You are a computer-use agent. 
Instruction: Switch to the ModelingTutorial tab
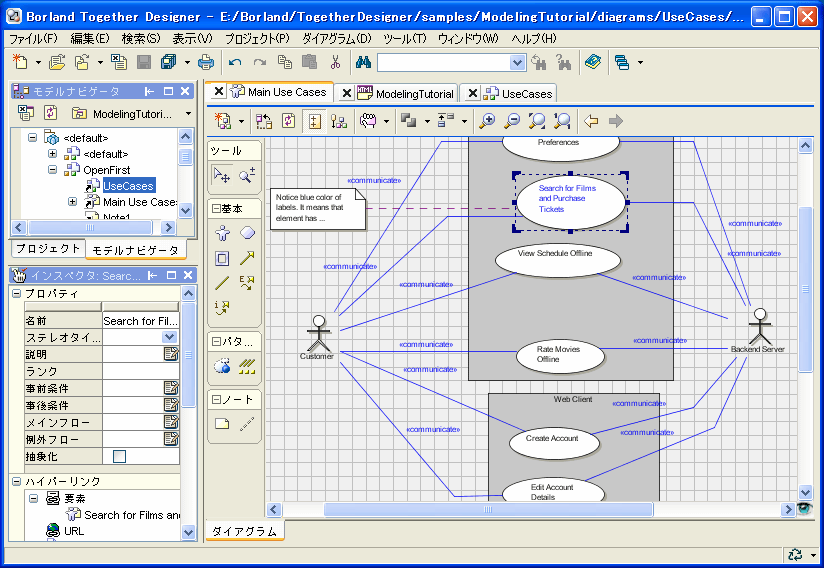point(415,94)
